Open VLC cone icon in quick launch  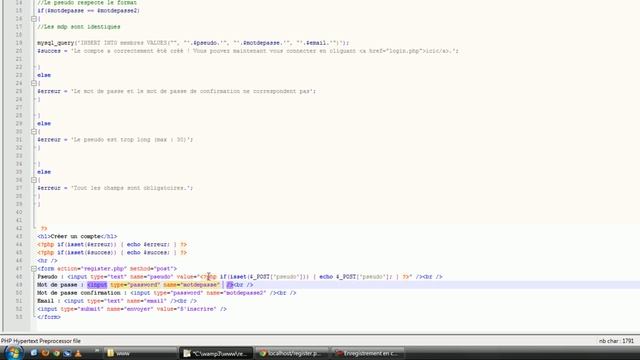click(x=78, y=353)
